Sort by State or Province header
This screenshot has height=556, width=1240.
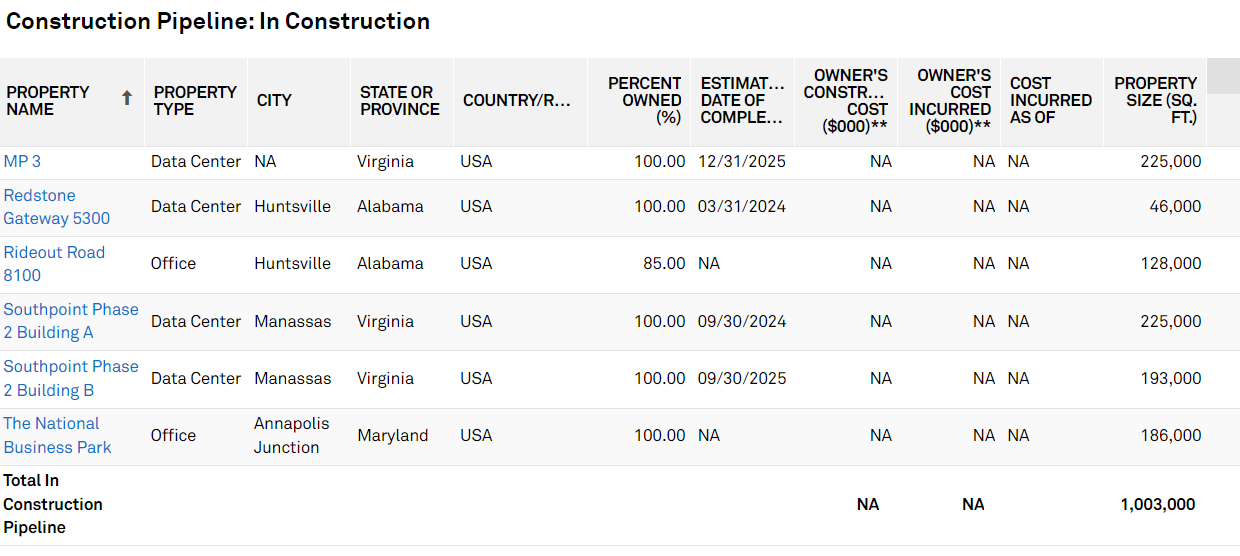click(400, 100)
